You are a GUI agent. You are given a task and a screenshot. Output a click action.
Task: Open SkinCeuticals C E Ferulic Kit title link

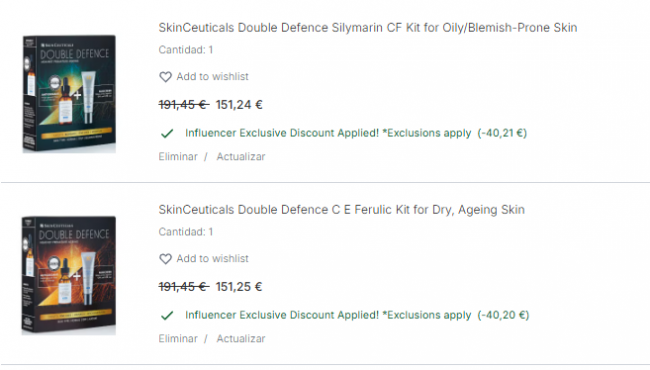342,210
